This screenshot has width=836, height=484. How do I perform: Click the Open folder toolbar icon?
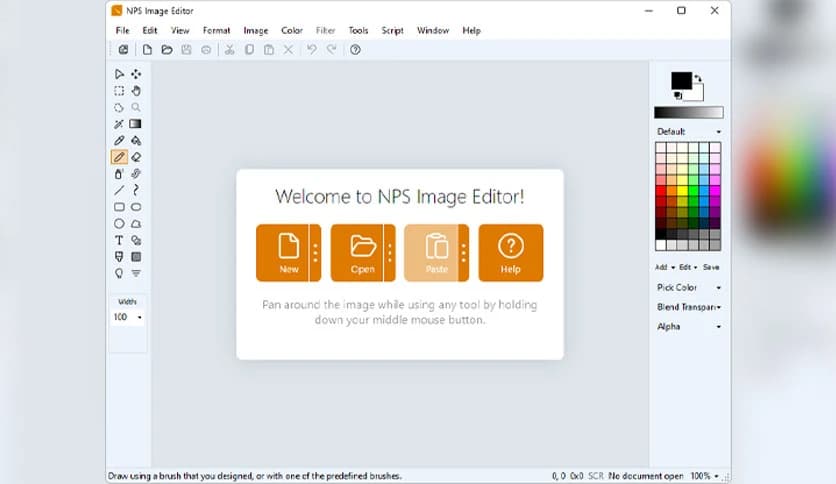pos(167,50)
